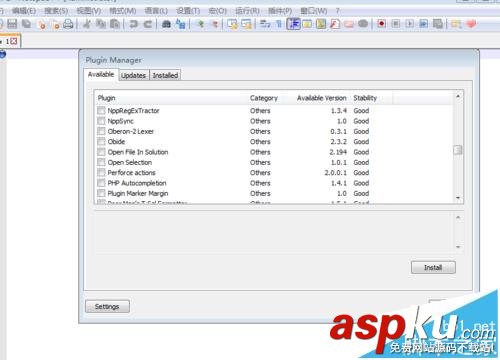500x360 pixels.
Task: Click the Stop Recording macro icon
Action: [x=396, y=24]
